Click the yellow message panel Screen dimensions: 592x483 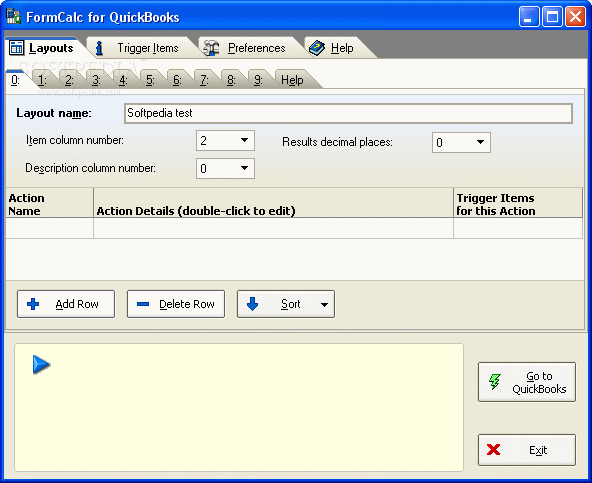tap(239, 407)
